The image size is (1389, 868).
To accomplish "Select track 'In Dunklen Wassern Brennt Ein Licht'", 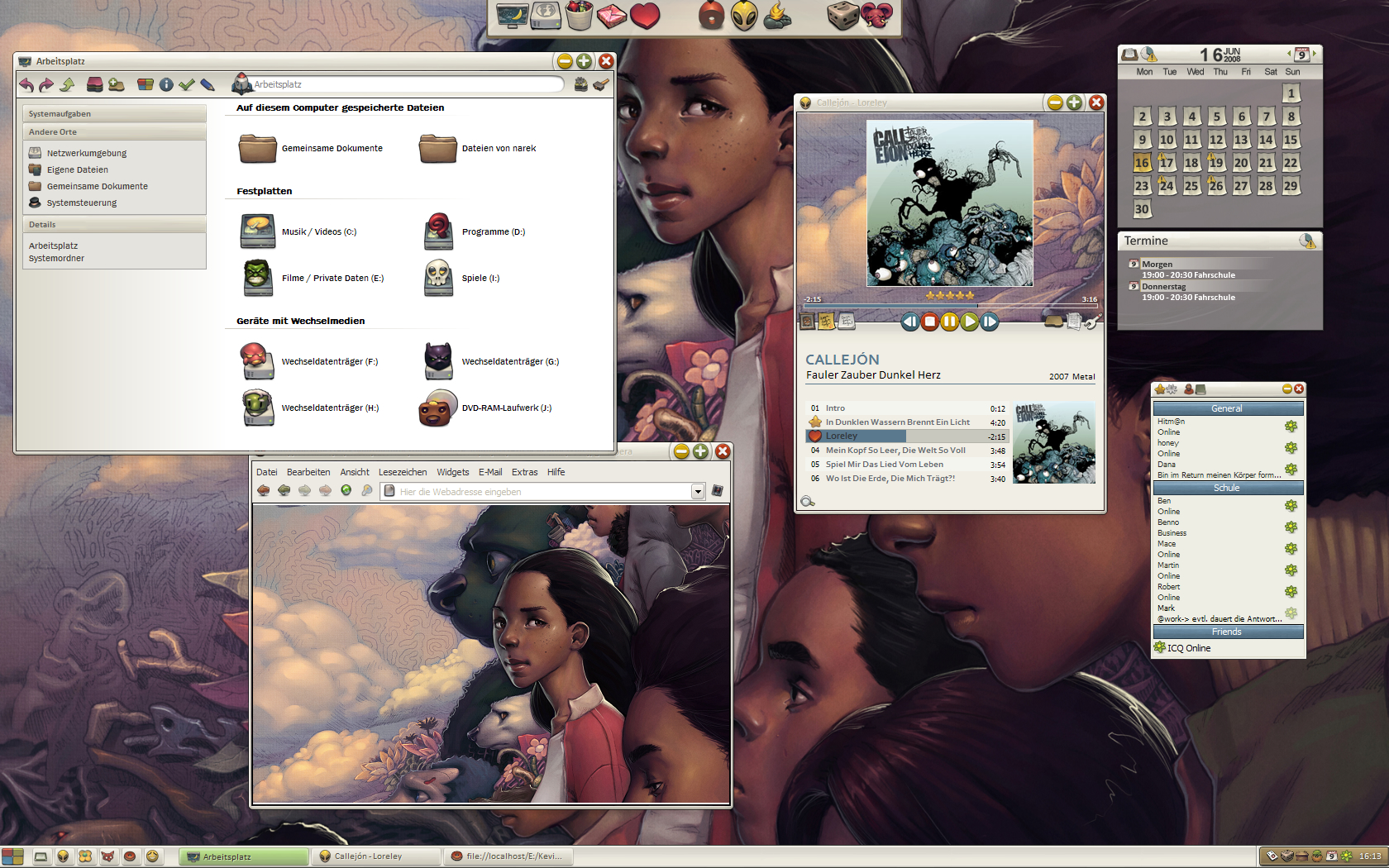I will 907,422.
